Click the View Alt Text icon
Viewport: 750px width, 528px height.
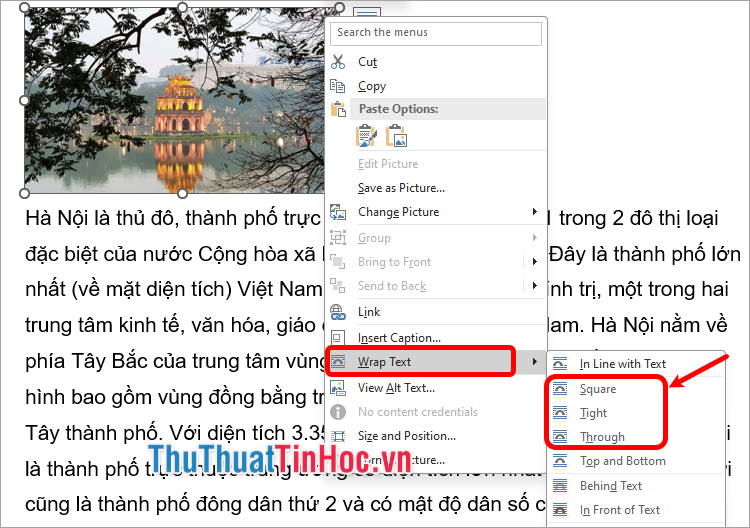(x=338, y=388)
